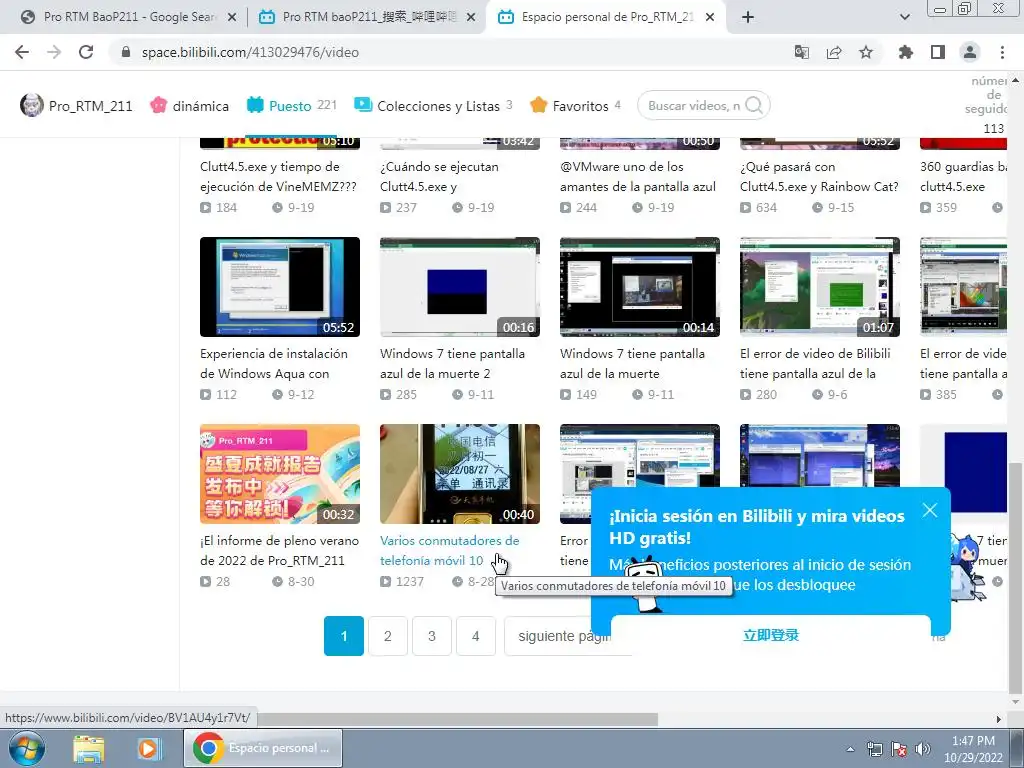
Task: Open the 00:40 mobile phone video thumbnail
Action: click(x=460, y=473)
